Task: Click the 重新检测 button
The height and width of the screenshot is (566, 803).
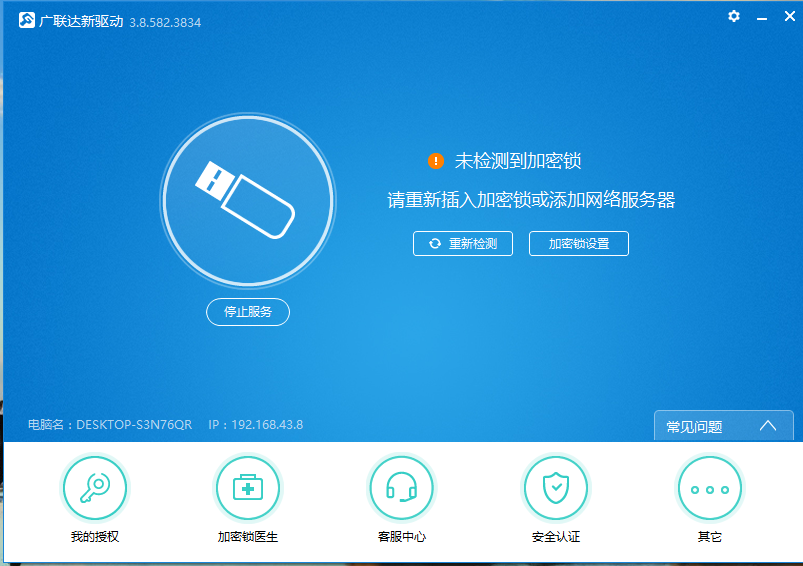Action: (463, 243)
